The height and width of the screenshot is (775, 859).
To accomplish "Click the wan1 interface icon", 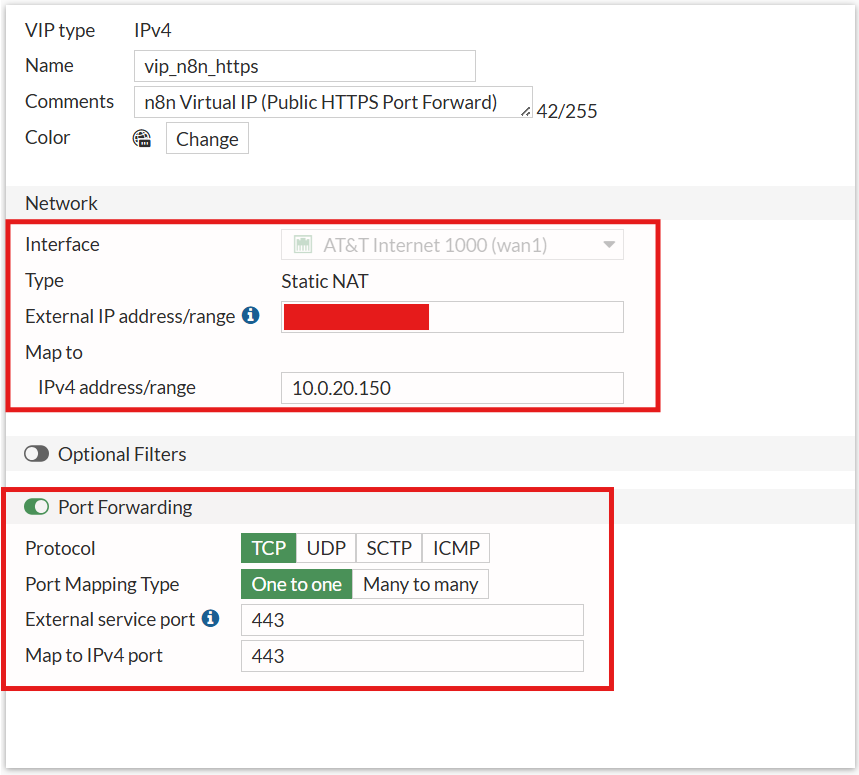I will point(299,245).
